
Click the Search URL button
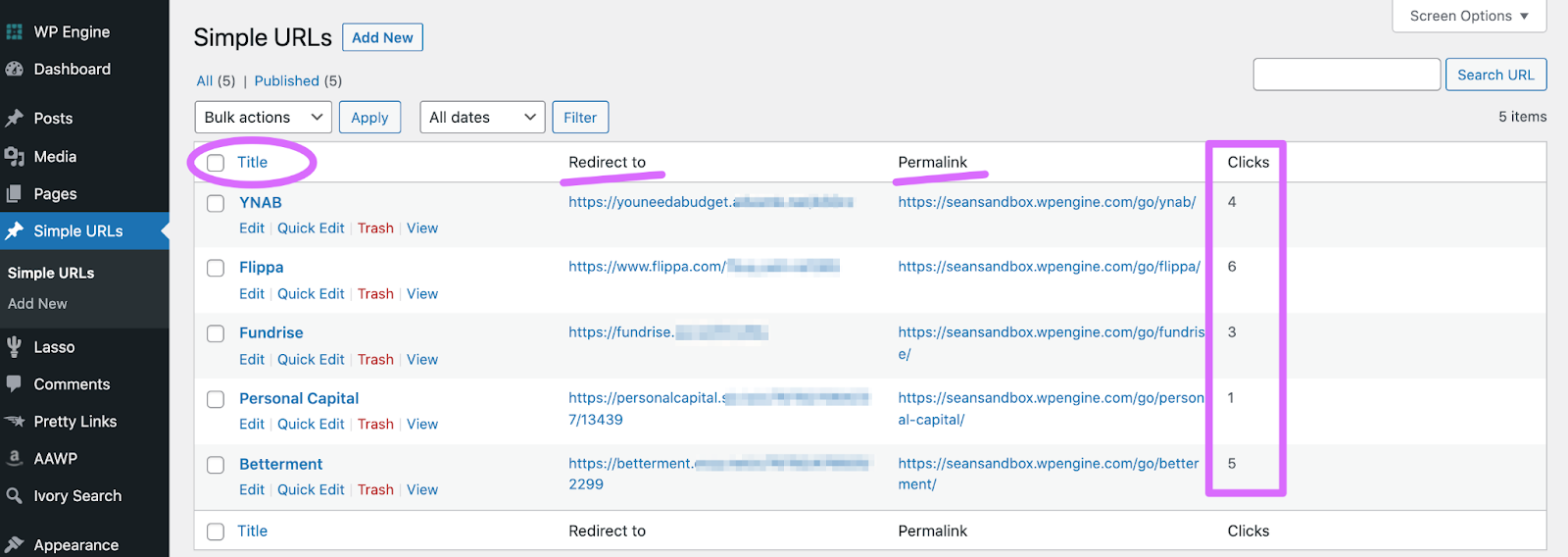click(x=1495, y=75)
